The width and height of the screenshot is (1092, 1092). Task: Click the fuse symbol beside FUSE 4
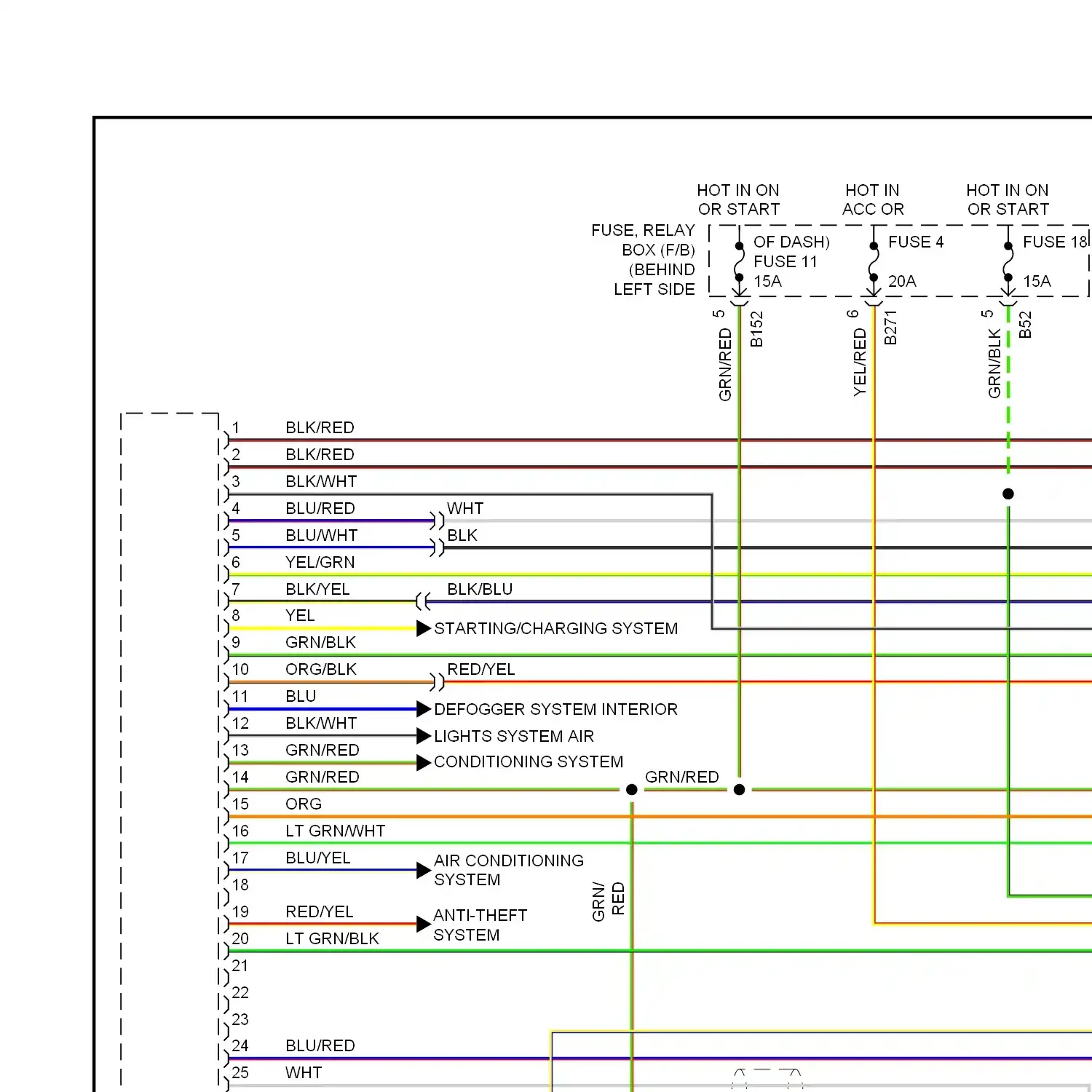pos(874,263)
